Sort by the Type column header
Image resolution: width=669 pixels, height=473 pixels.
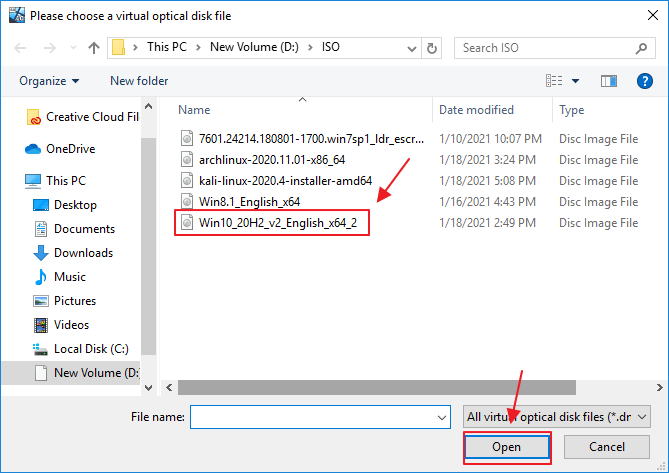tap(572, 110)
